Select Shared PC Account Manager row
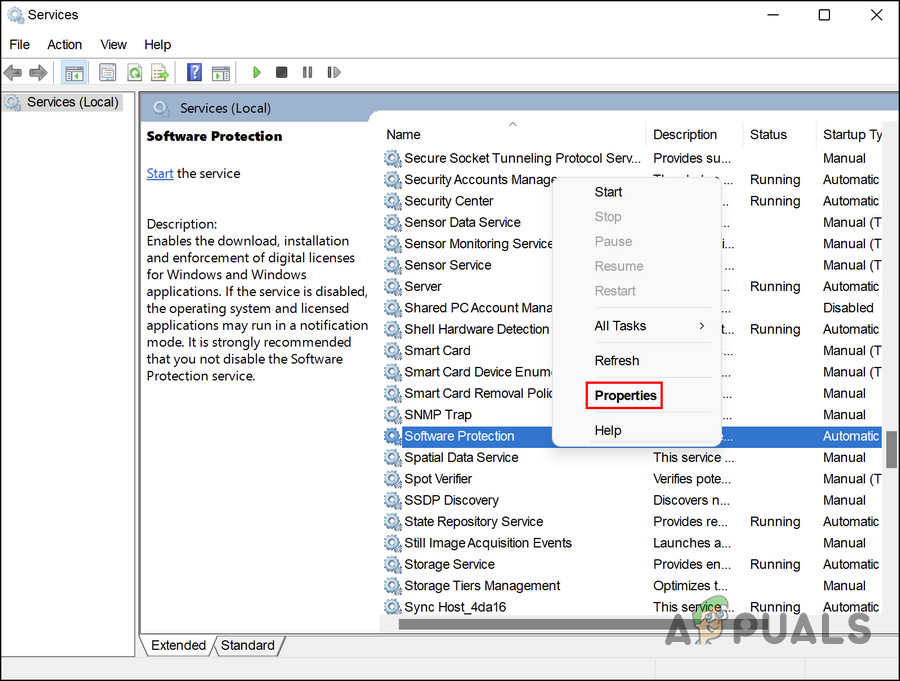 point(633,308)
